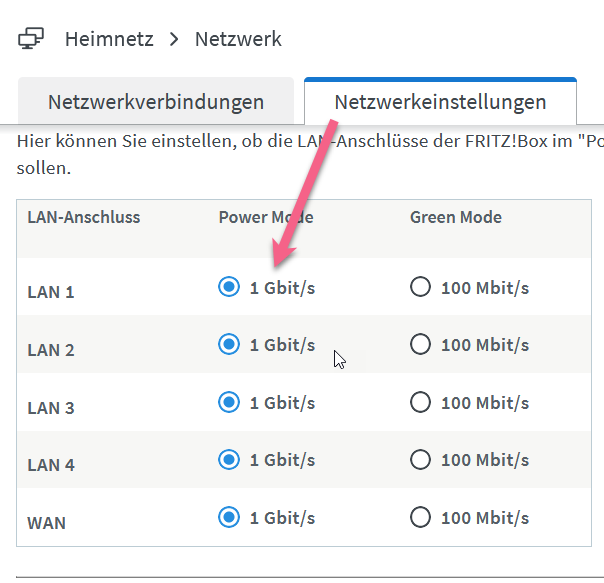604x583 pixels.
Task: Click the LAN-Anschluss column header
Action: coord(84,217)
